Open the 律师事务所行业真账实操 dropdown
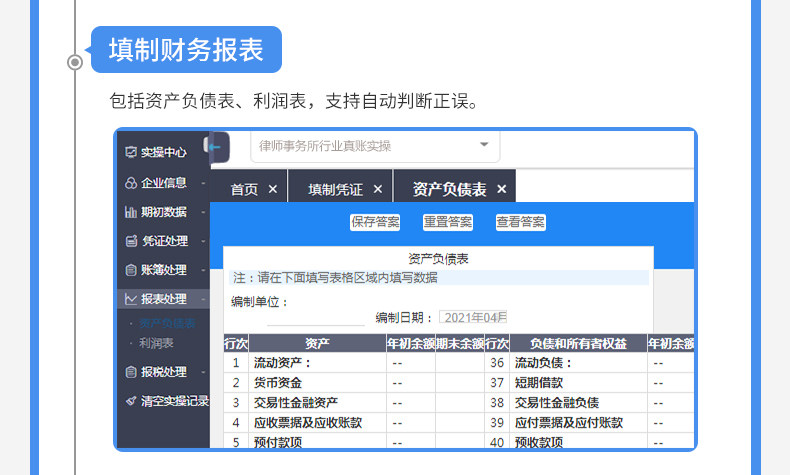The width and height of the screenshot is (790, 475). [x=375, y=146]
